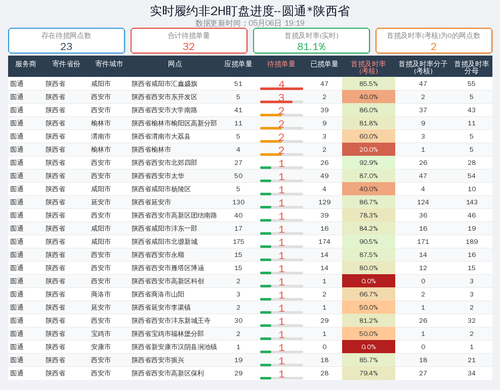The image size is (500, 390).
Task: Select the 陕西省商洛市山阳 outlet name
Action: 158,294
